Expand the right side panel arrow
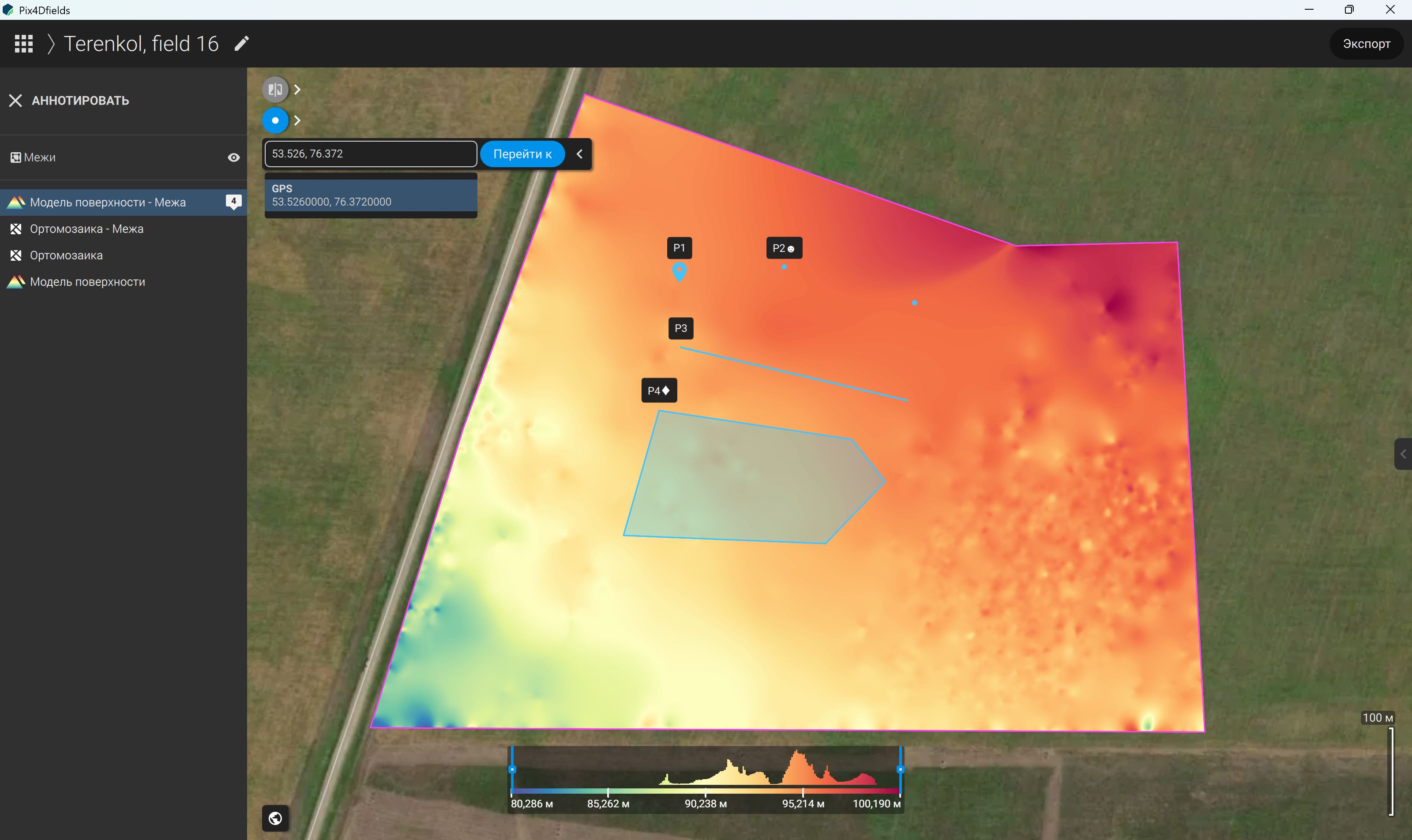The width and height of the screenshot is (1412, 840). (1403, 454)
